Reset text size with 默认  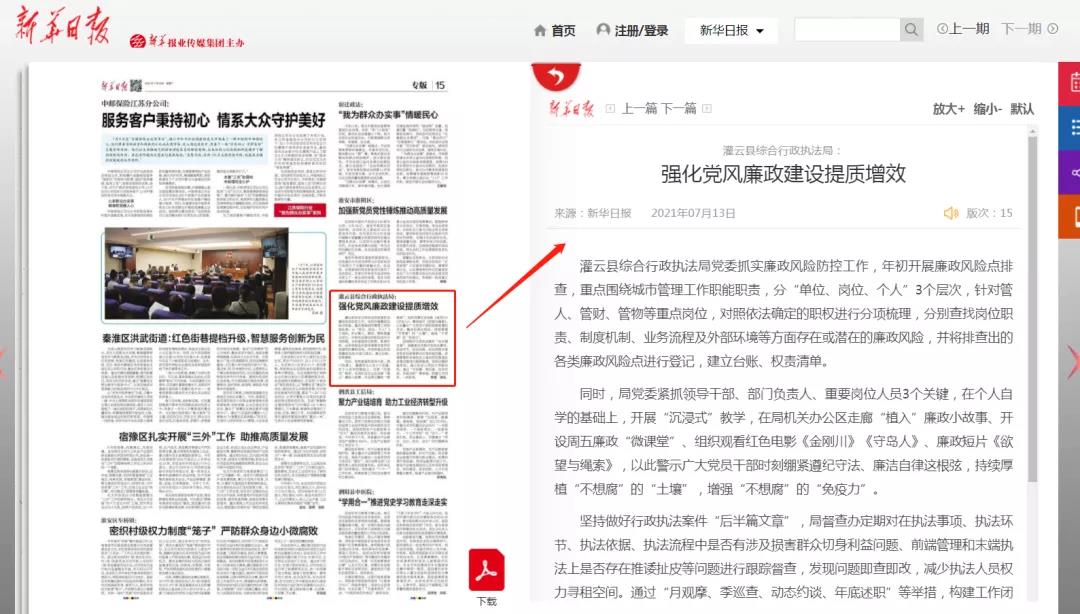tap(1022, 109)
